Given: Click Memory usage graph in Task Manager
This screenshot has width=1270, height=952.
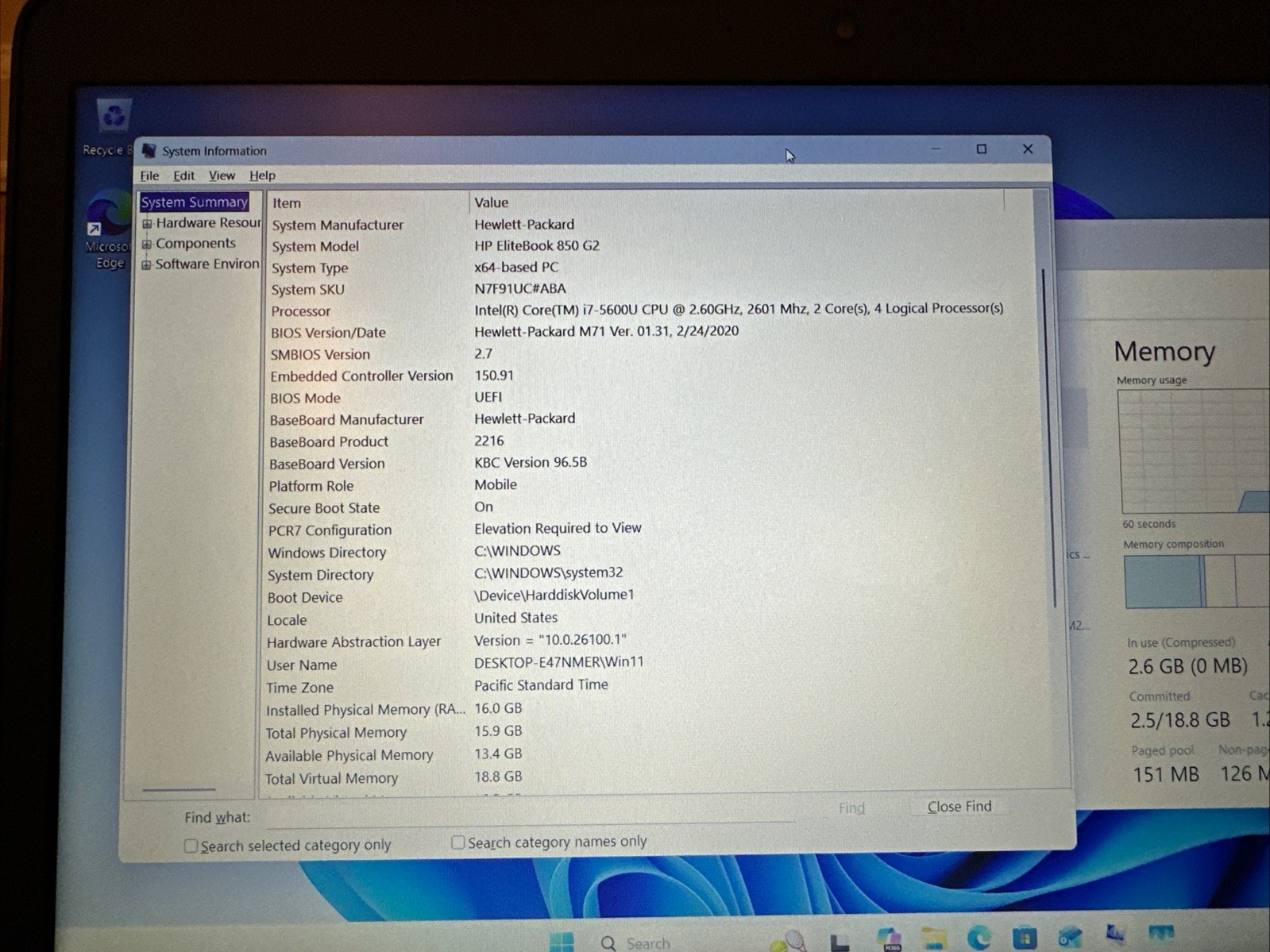Looking at the screenshot, I should 1194,451.
